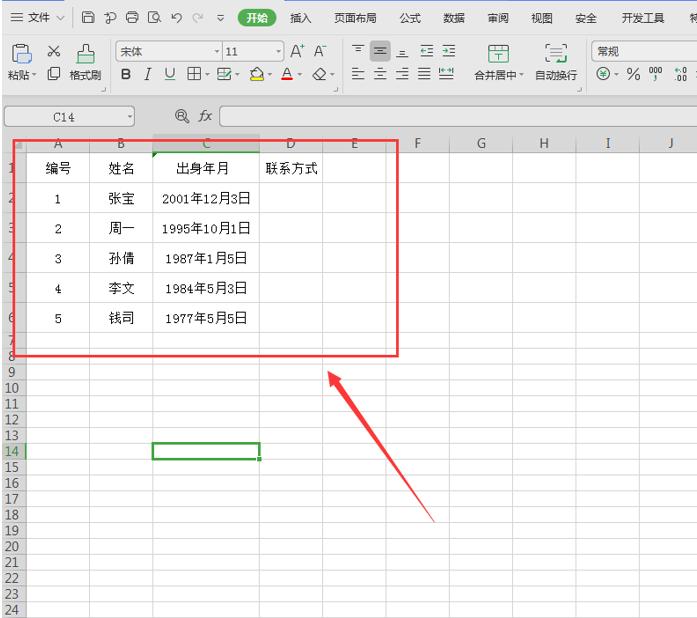Switch to the 审阅 tab

pyautogui.click(x=498, y=18)
